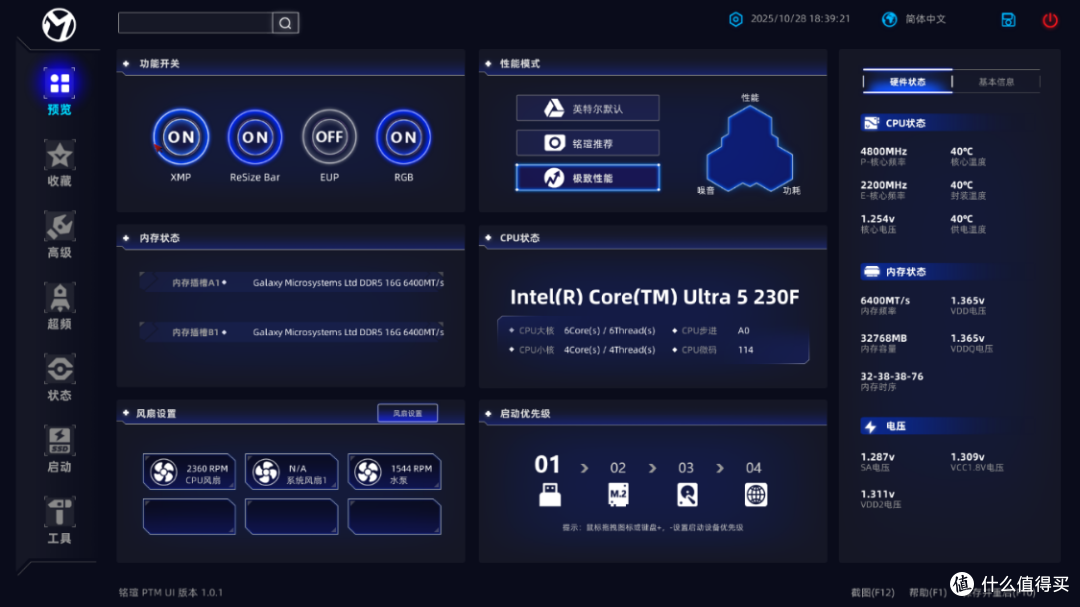Click the save floppy disk icon
The image size is (1080, 607).
tap(1008, 20)
